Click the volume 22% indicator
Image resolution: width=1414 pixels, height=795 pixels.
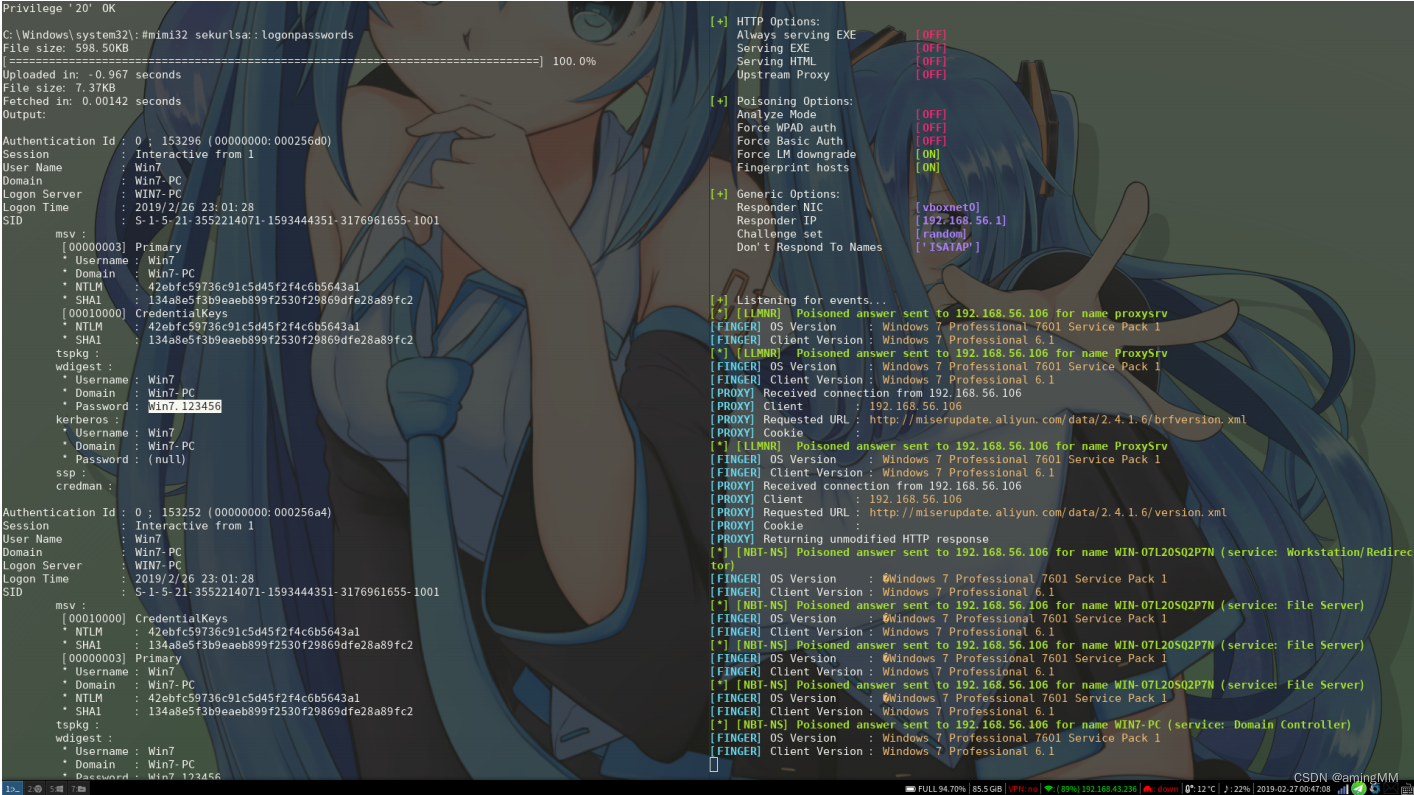tap(1236, 788)
